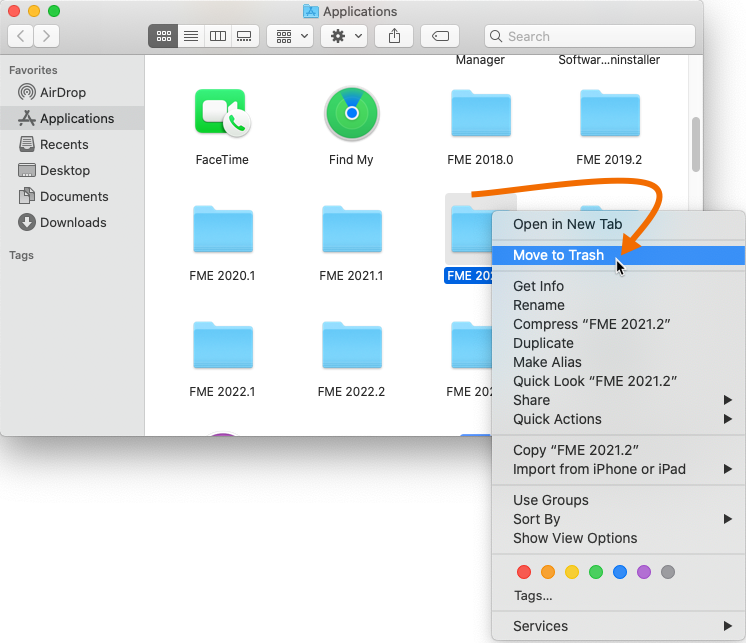Go forward with the forward arrow button

pyautogui.click(x=46, y=36)
